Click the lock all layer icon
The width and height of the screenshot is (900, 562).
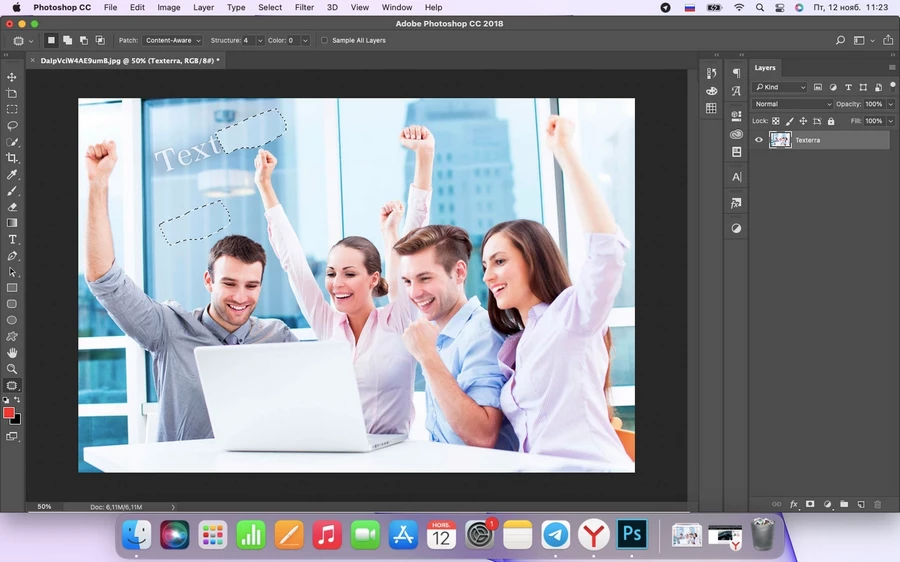(831, 121)
